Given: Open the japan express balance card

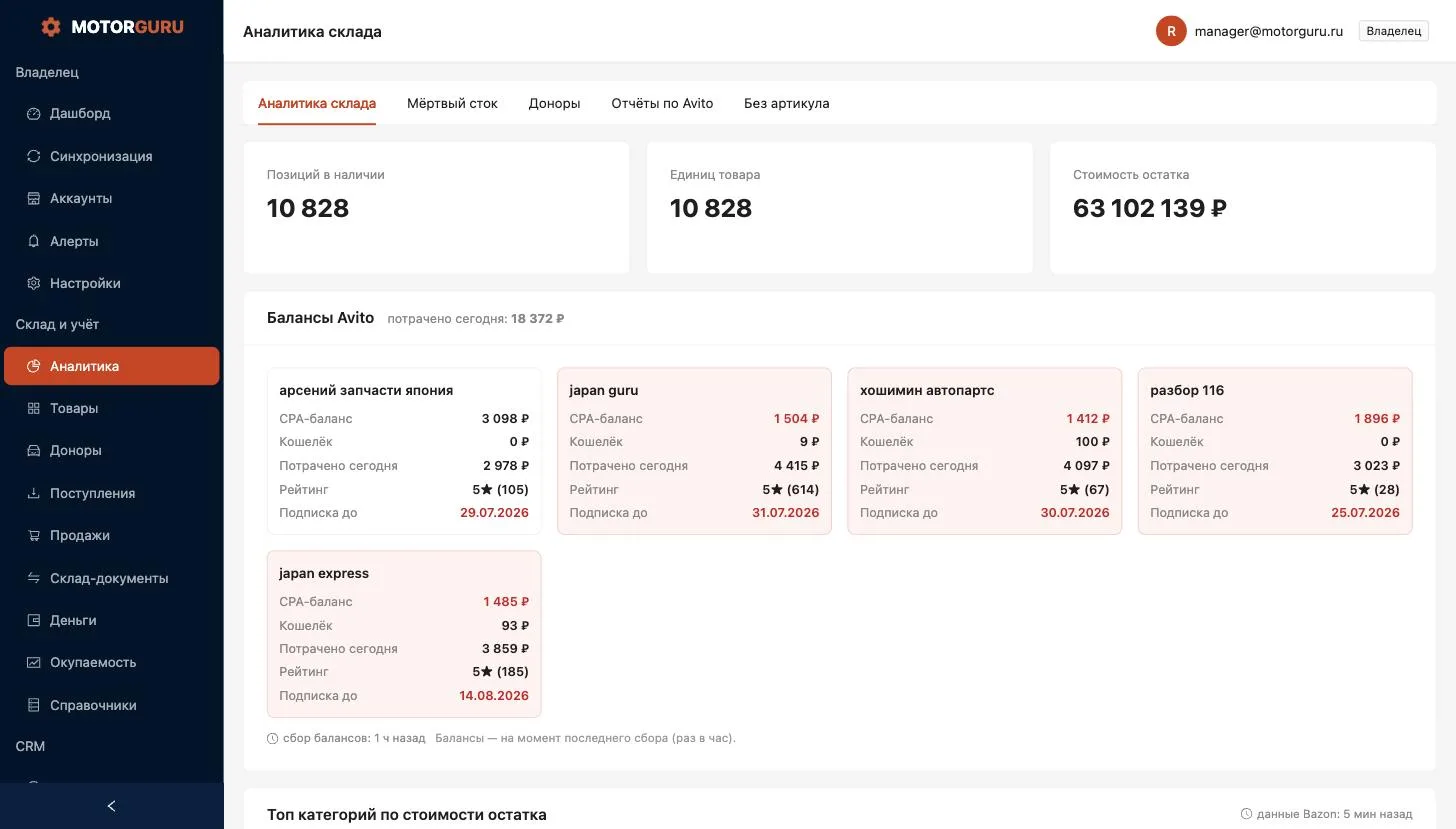Looking at the screenshot, I should point(404,634).
